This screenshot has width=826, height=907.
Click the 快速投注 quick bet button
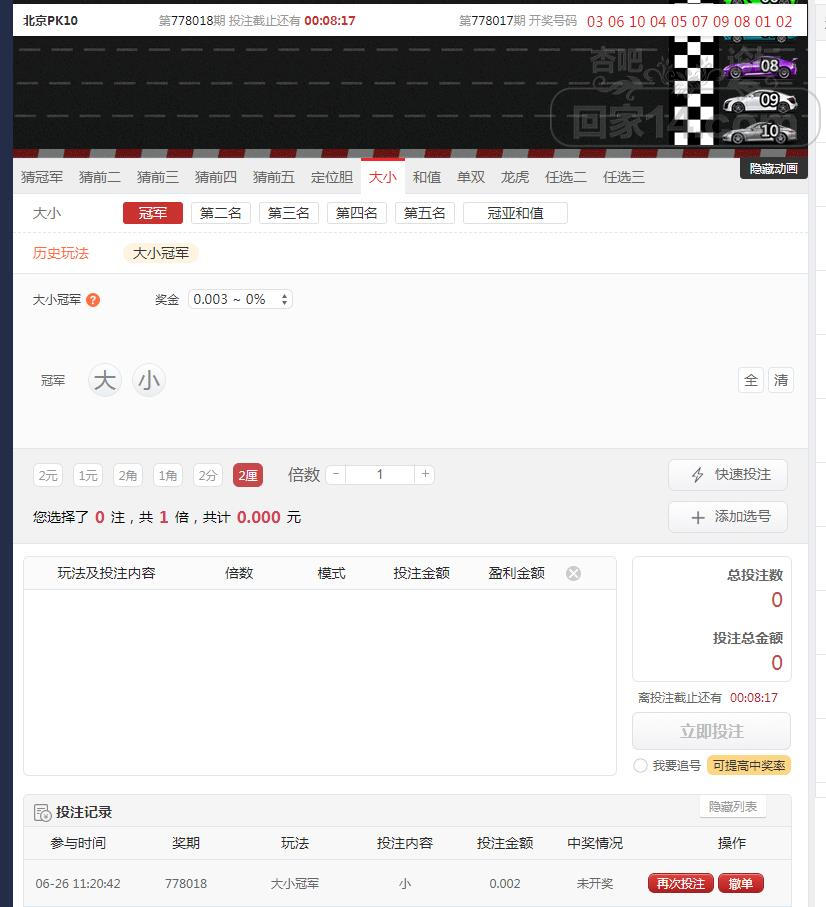coord(727,475)
